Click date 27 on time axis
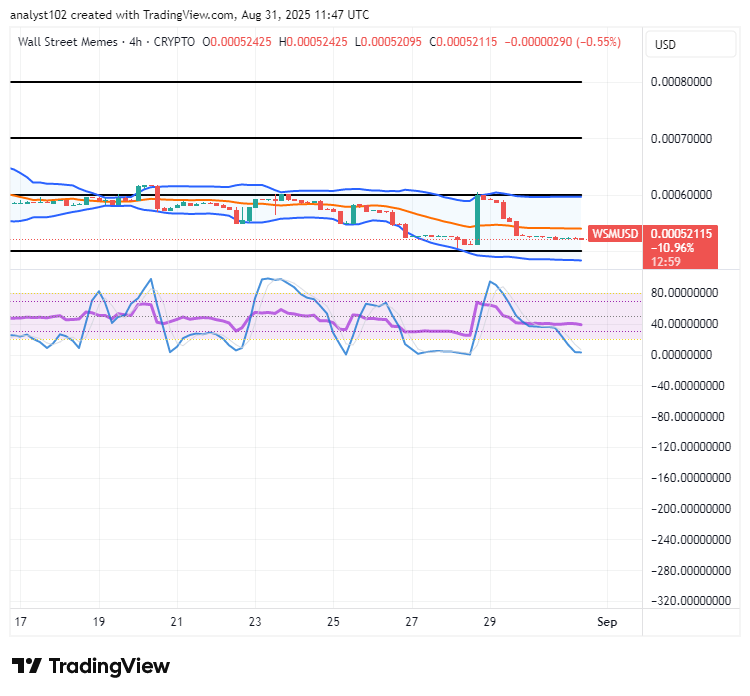 click(411, 622)
